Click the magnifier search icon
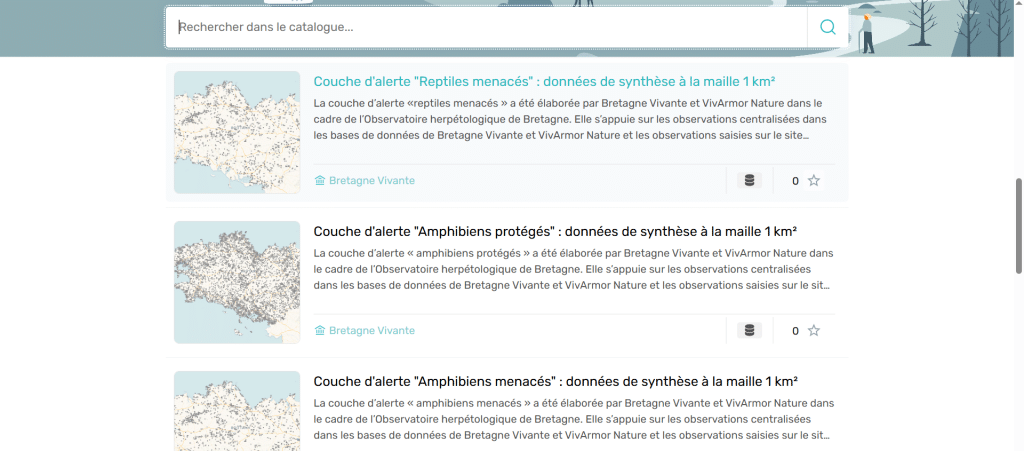The width and height of the screenshot is (1024, 451). [827, 27]
